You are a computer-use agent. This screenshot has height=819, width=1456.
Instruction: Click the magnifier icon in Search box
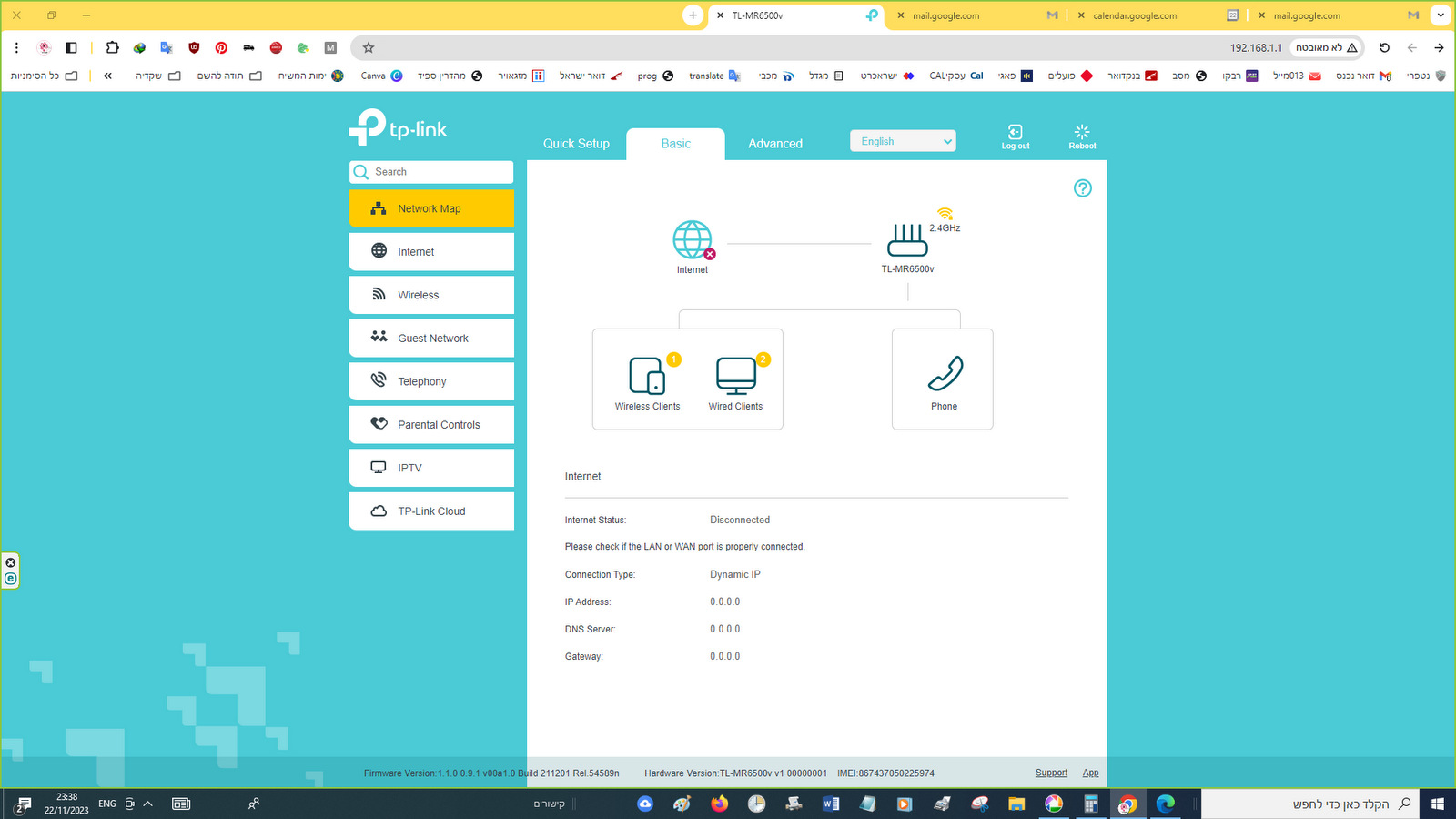(361, 172)
